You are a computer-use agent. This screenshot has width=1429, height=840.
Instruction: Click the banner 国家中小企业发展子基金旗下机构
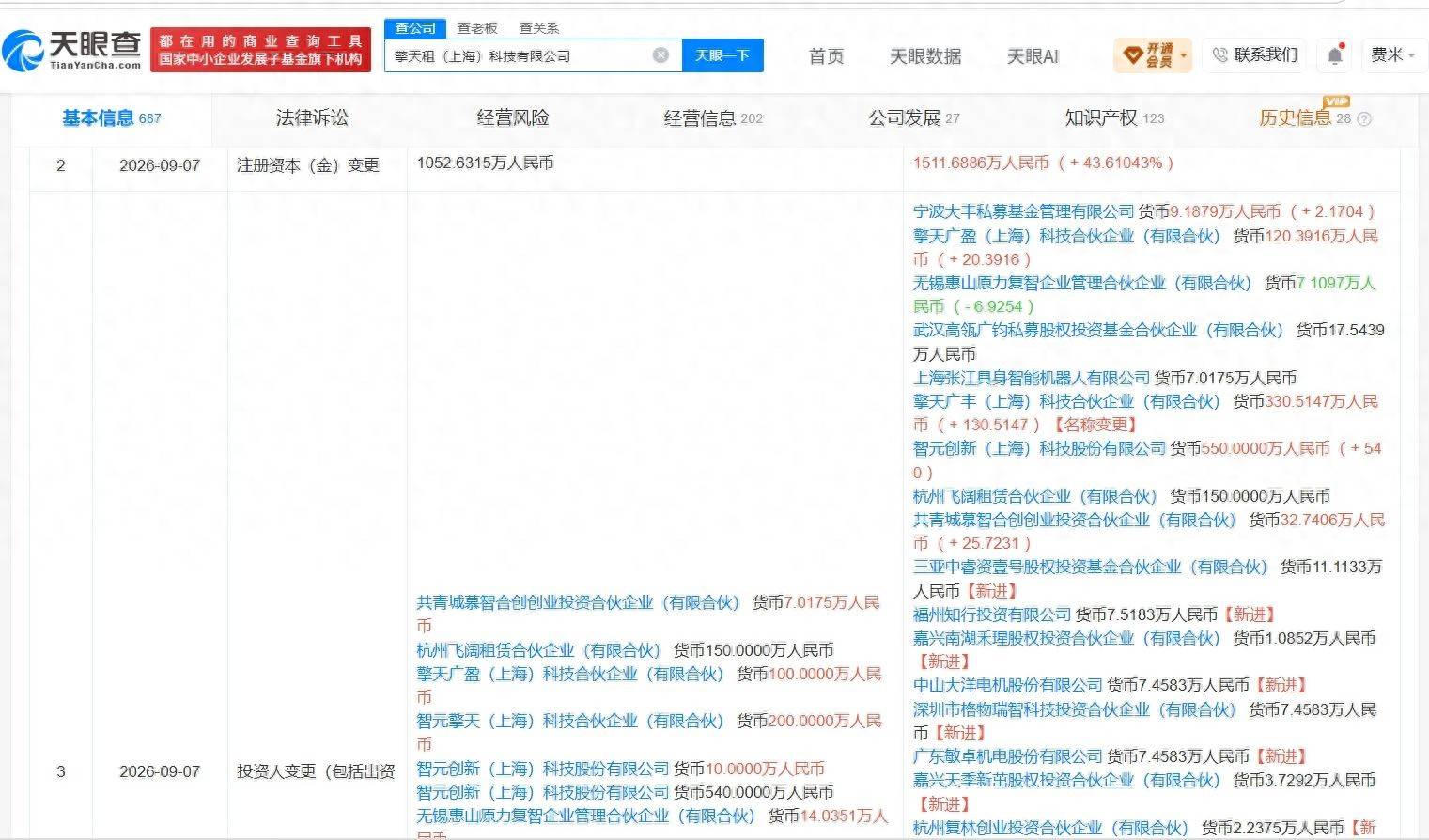[260, 58]
